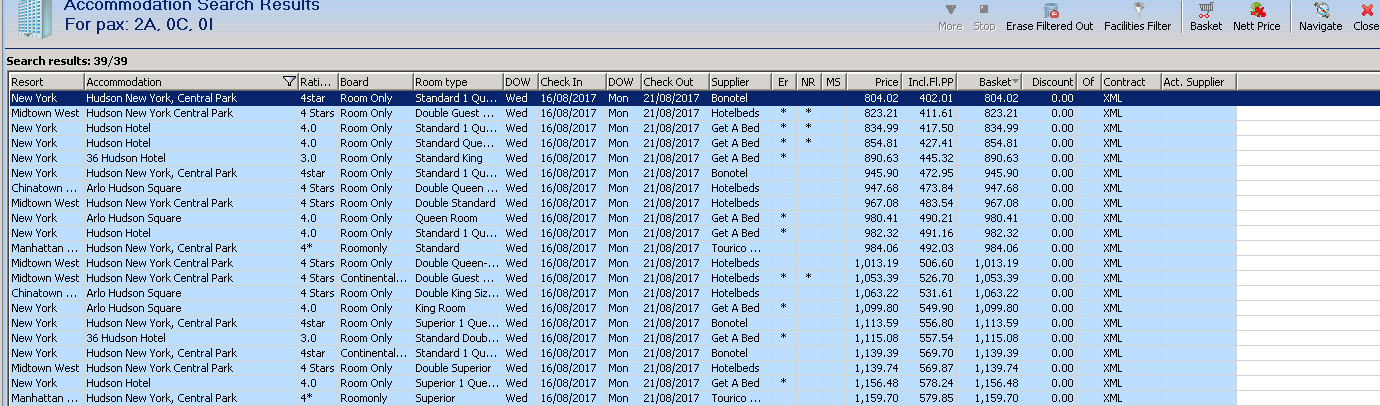
Task: Click the Double Standard room type cell
Action: point(458,203)
